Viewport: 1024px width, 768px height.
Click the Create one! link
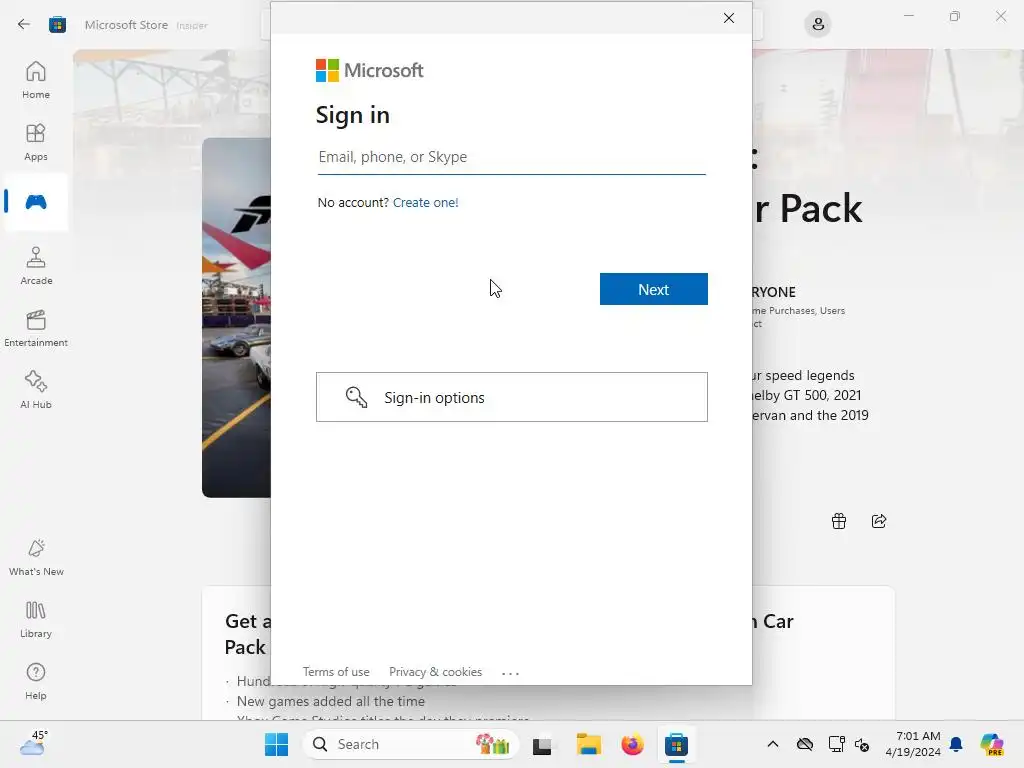[x=426, y=202]
